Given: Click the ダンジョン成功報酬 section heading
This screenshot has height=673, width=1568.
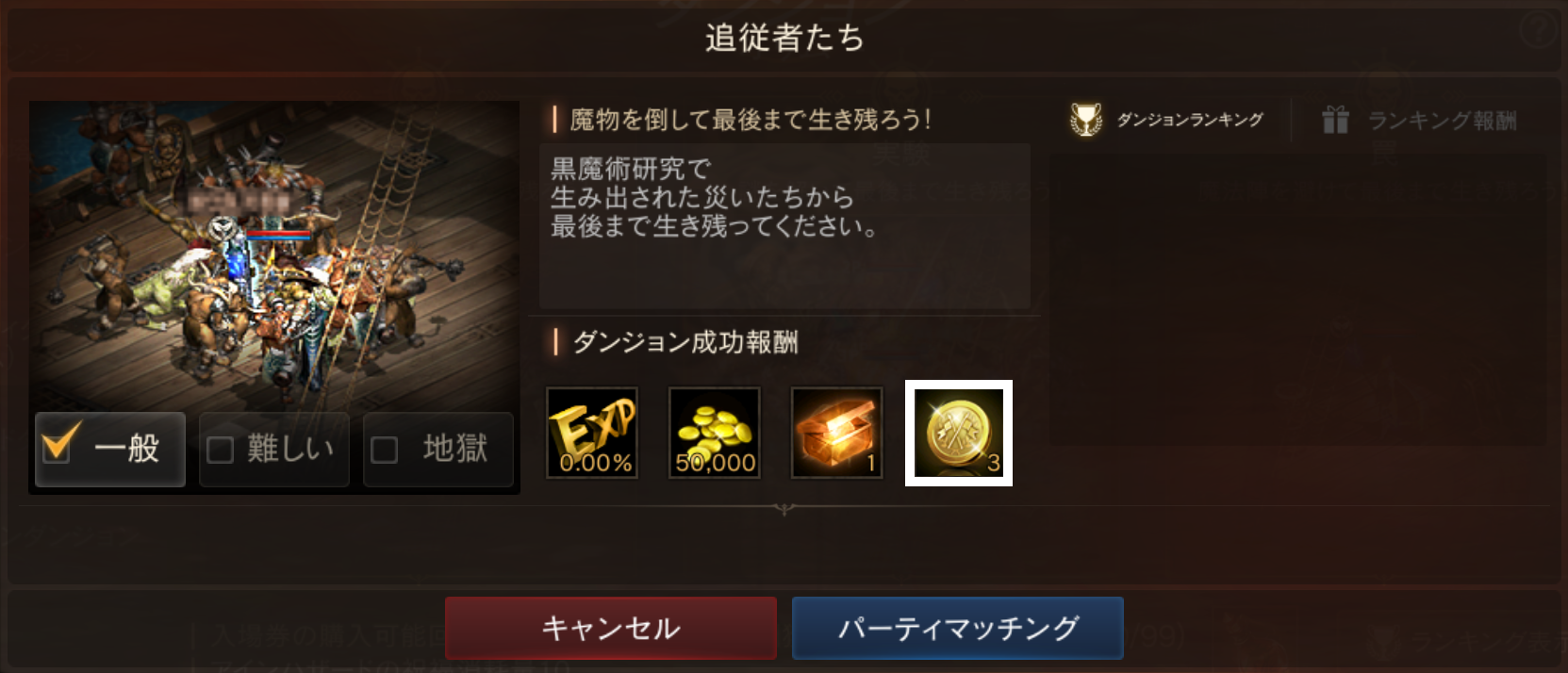Looking at the screenshot, I should [685, 341].
